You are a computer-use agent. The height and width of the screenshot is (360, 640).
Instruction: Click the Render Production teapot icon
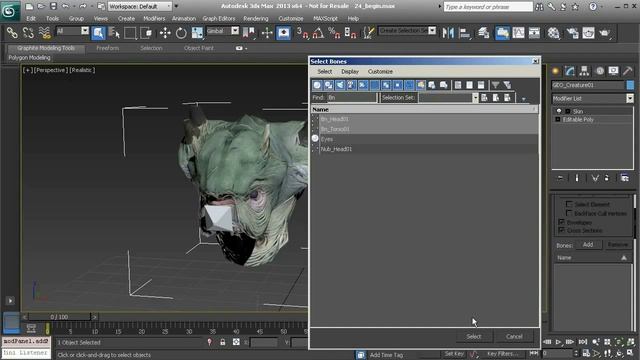coord(604,33)
